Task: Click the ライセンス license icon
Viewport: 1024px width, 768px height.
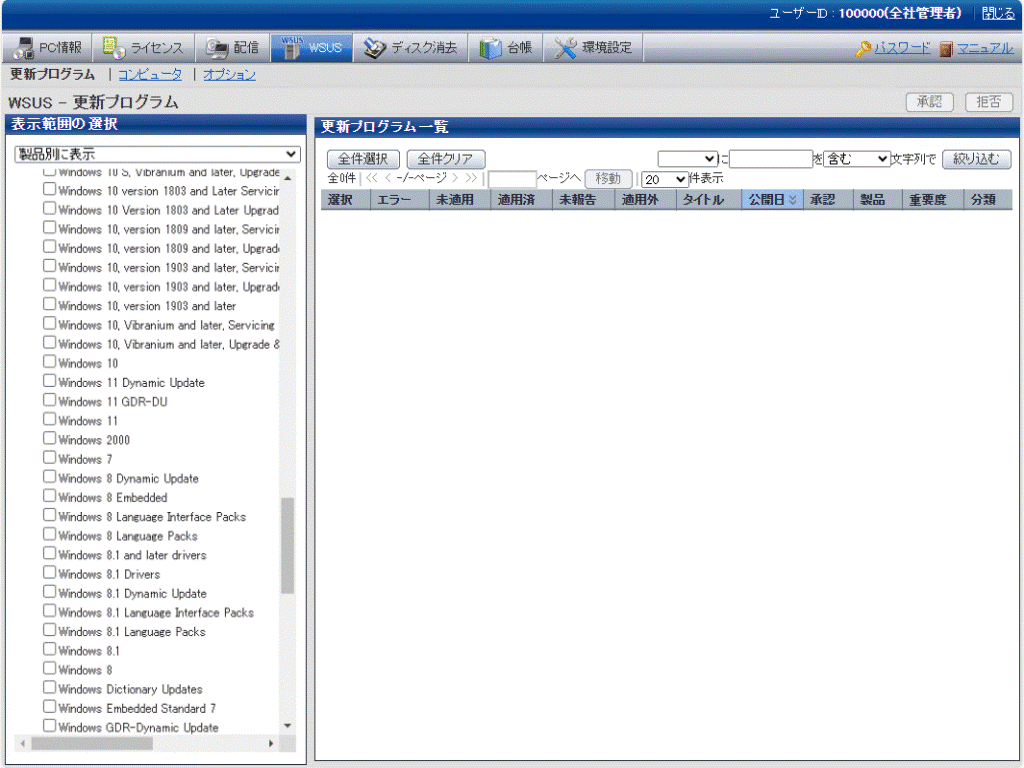Action: pos(114,48)
